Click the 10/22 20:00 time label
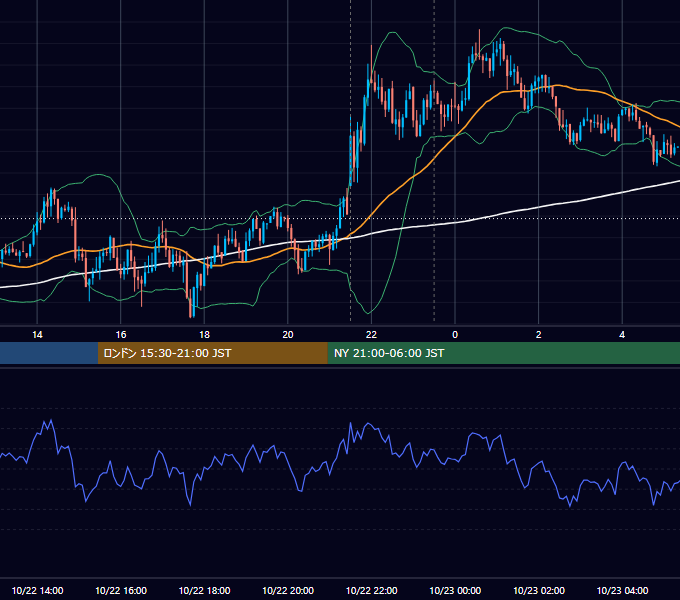680x600 pixels. click(288, 590)
